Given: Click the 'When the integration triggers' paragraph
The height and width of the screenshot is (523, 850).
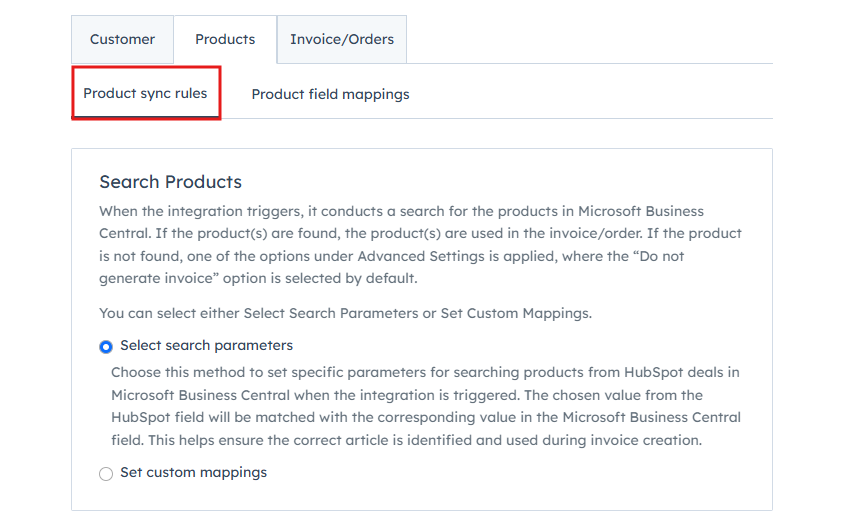Looking at the screenshot, I should tap(420, 244).
